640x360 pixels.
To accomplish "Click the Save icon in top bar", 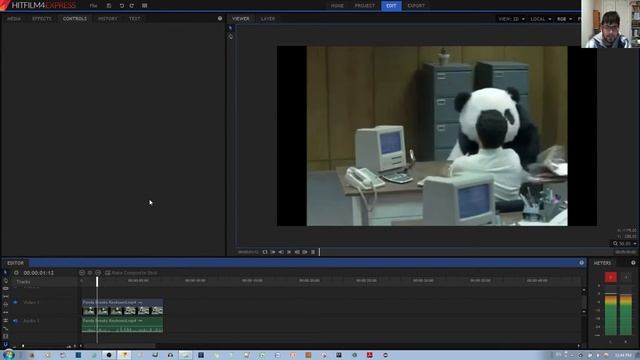I will click(109, 6).
